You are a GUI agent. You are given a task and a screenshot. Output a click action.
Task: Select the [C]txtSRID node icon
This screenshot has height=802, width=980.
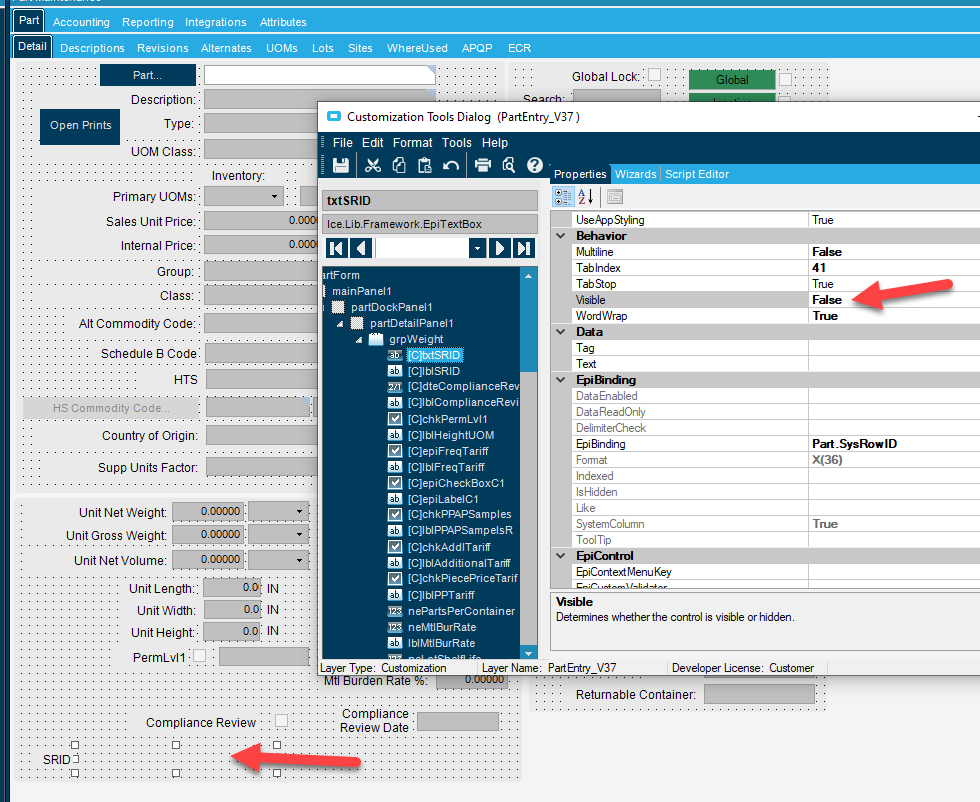coord(394,355)
